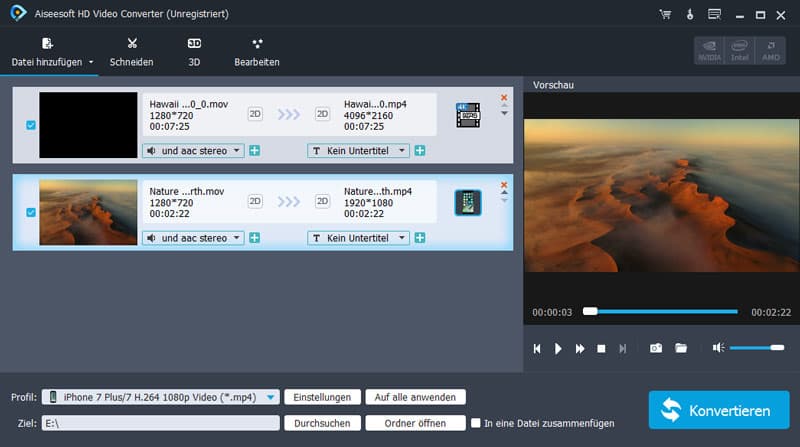The image size is (800, 447).
Task: Stop the preview playback
Action: tap(602, 349)
